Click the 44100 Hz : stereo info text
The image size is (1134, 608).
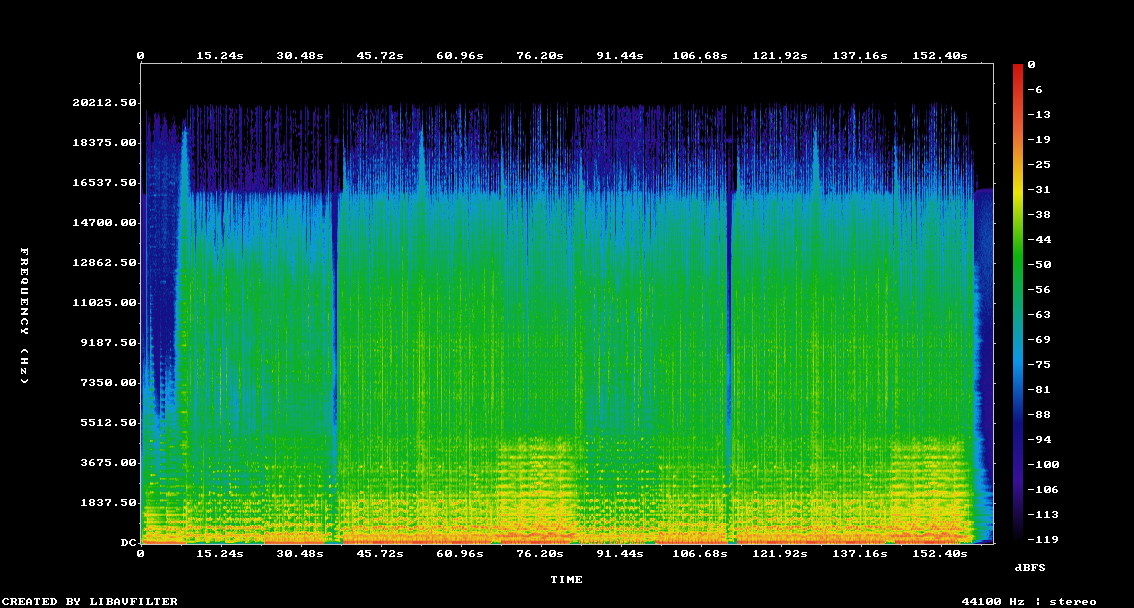tap(1028, 601)
